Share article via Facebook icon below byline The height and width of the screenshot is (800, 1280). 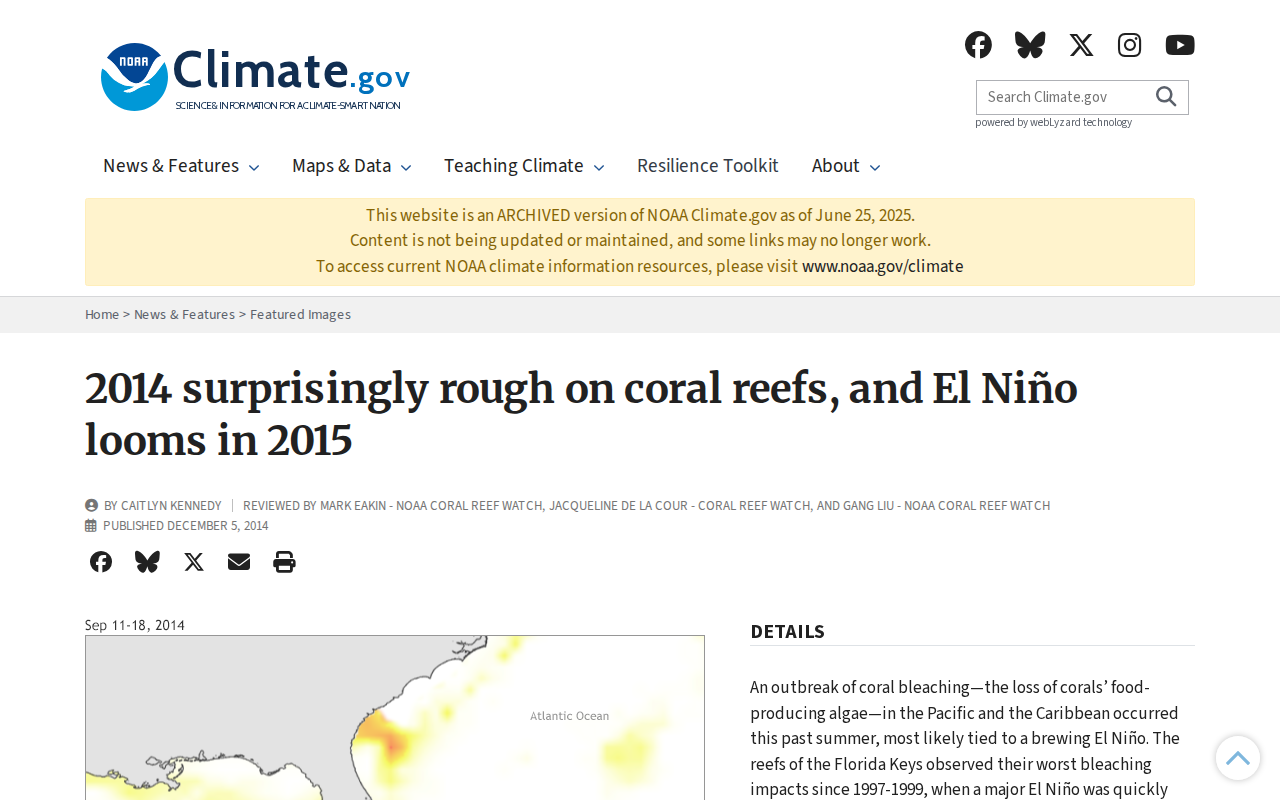click(101, 562)
